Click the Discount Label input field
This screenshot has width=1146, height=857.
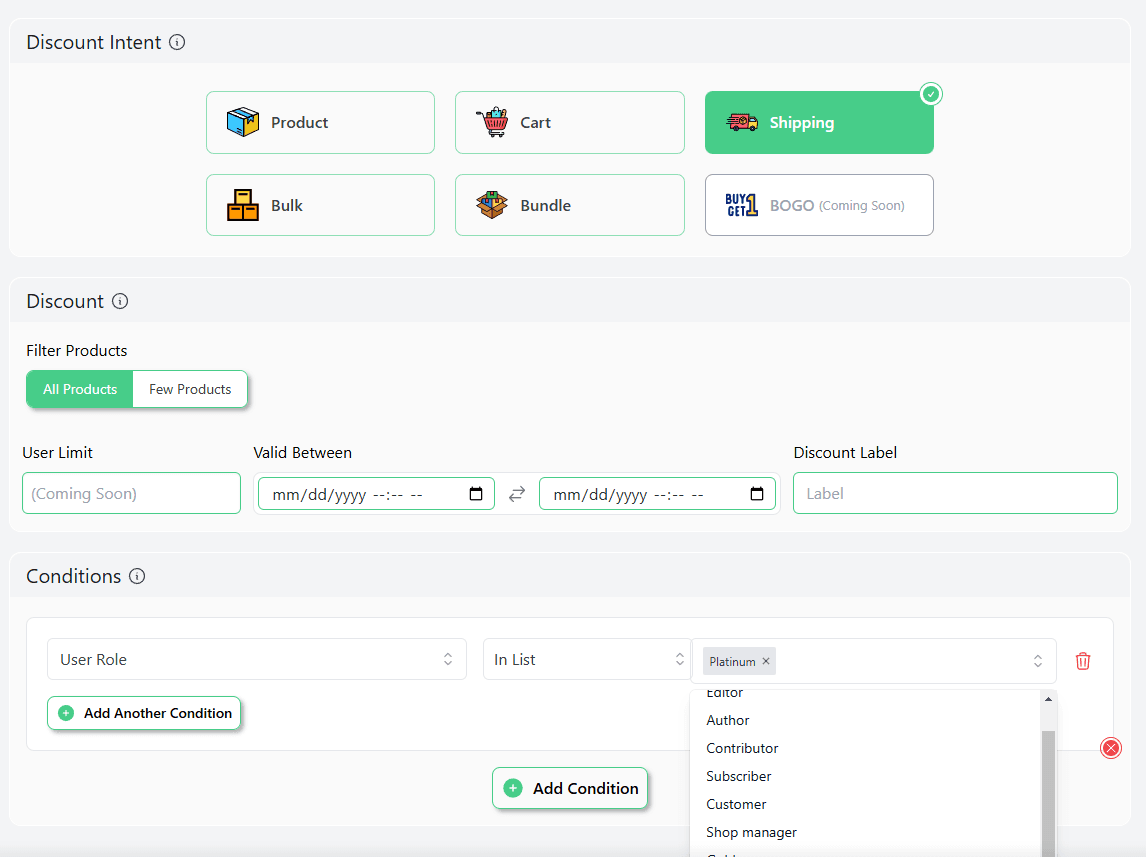[955, 494]
